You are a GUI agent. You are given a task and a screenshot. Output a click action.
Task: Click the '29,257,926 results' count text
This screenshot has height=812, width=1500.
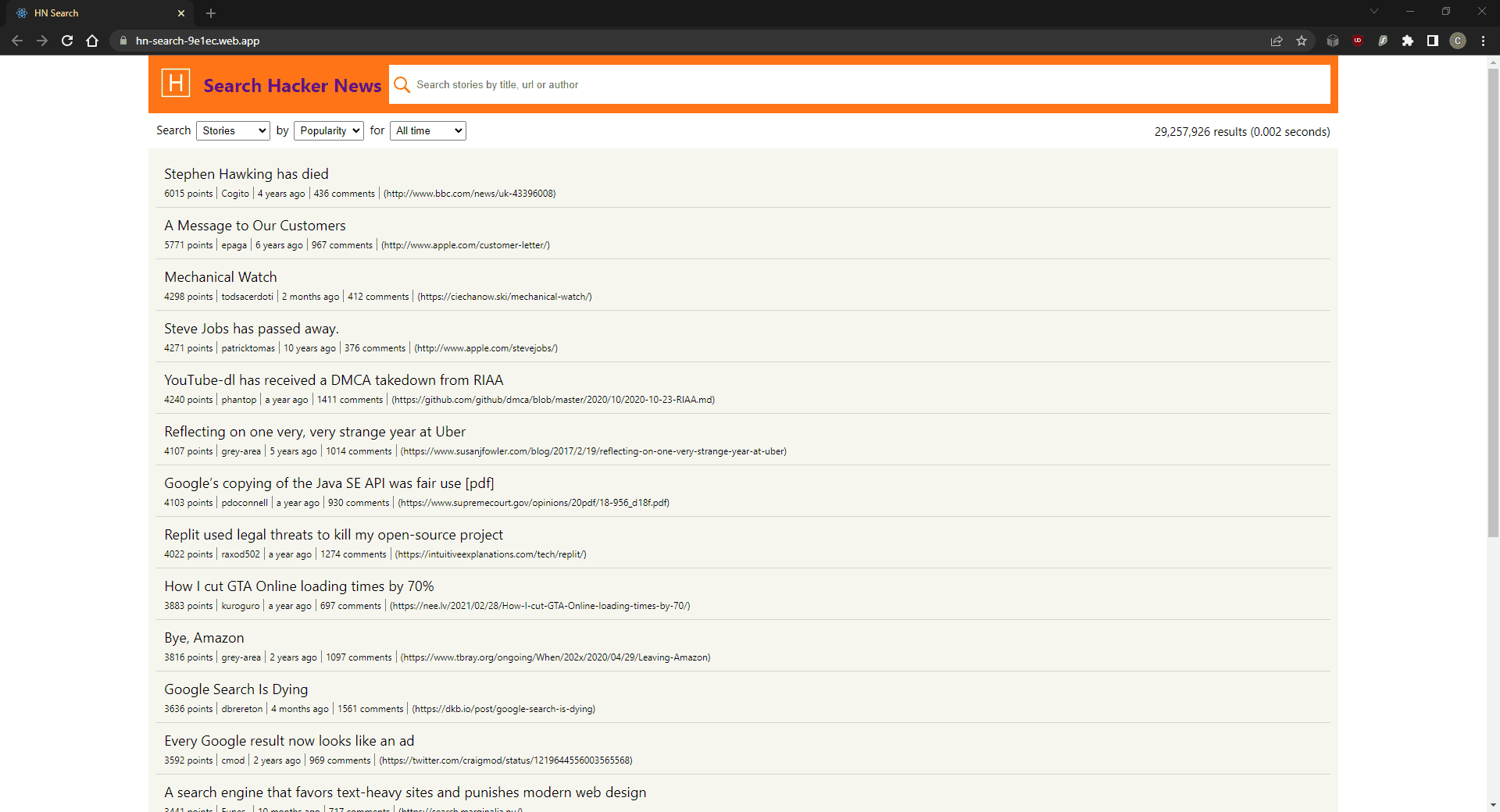point(1201,132)
